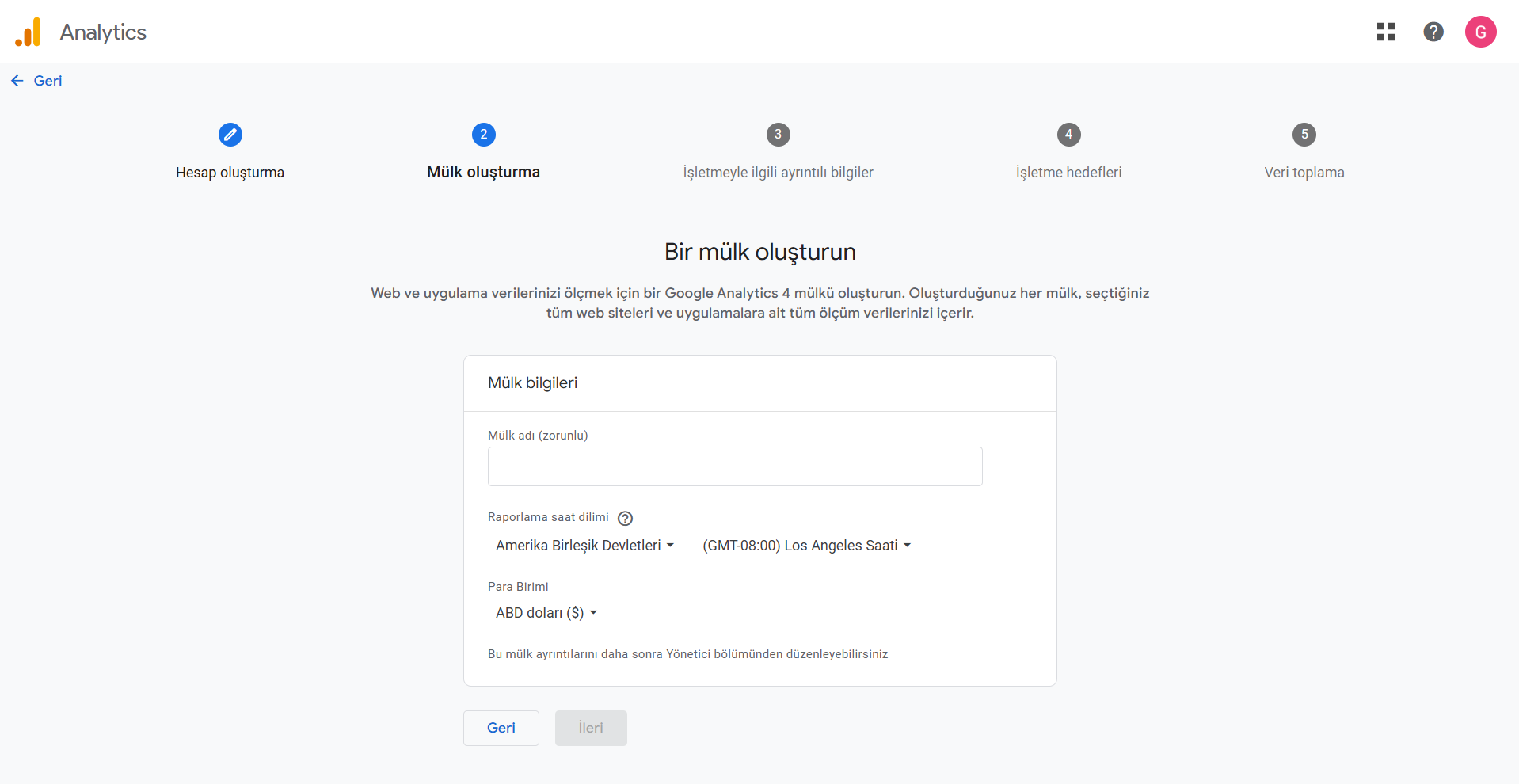This screenshot has height=784, width=1519.
Task: Focus the Mülk adı text field
Action: tap(734, 466)
